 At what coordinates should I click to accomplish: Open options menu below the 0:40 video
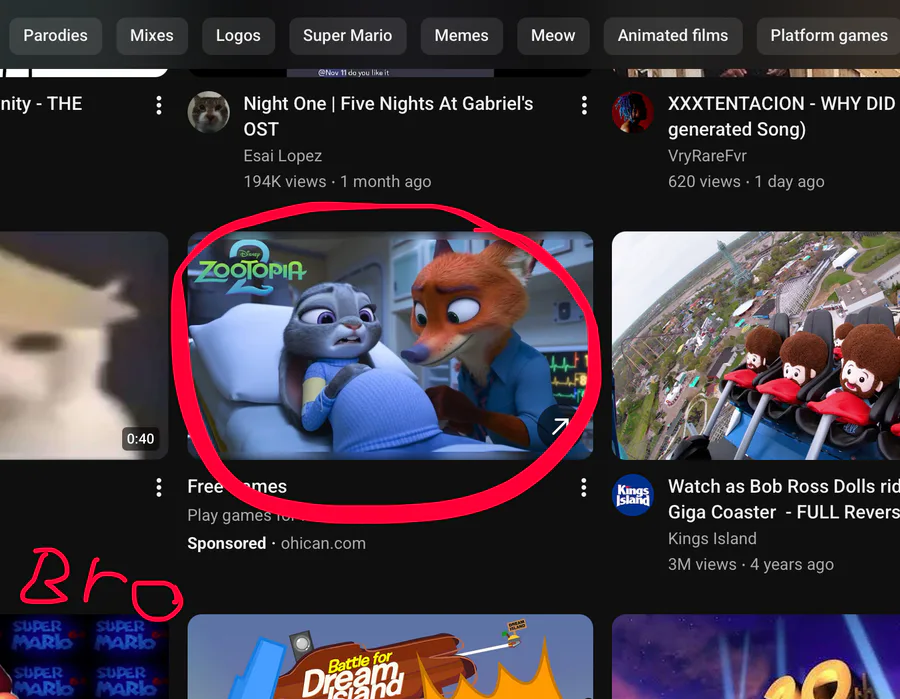[158, 488]
